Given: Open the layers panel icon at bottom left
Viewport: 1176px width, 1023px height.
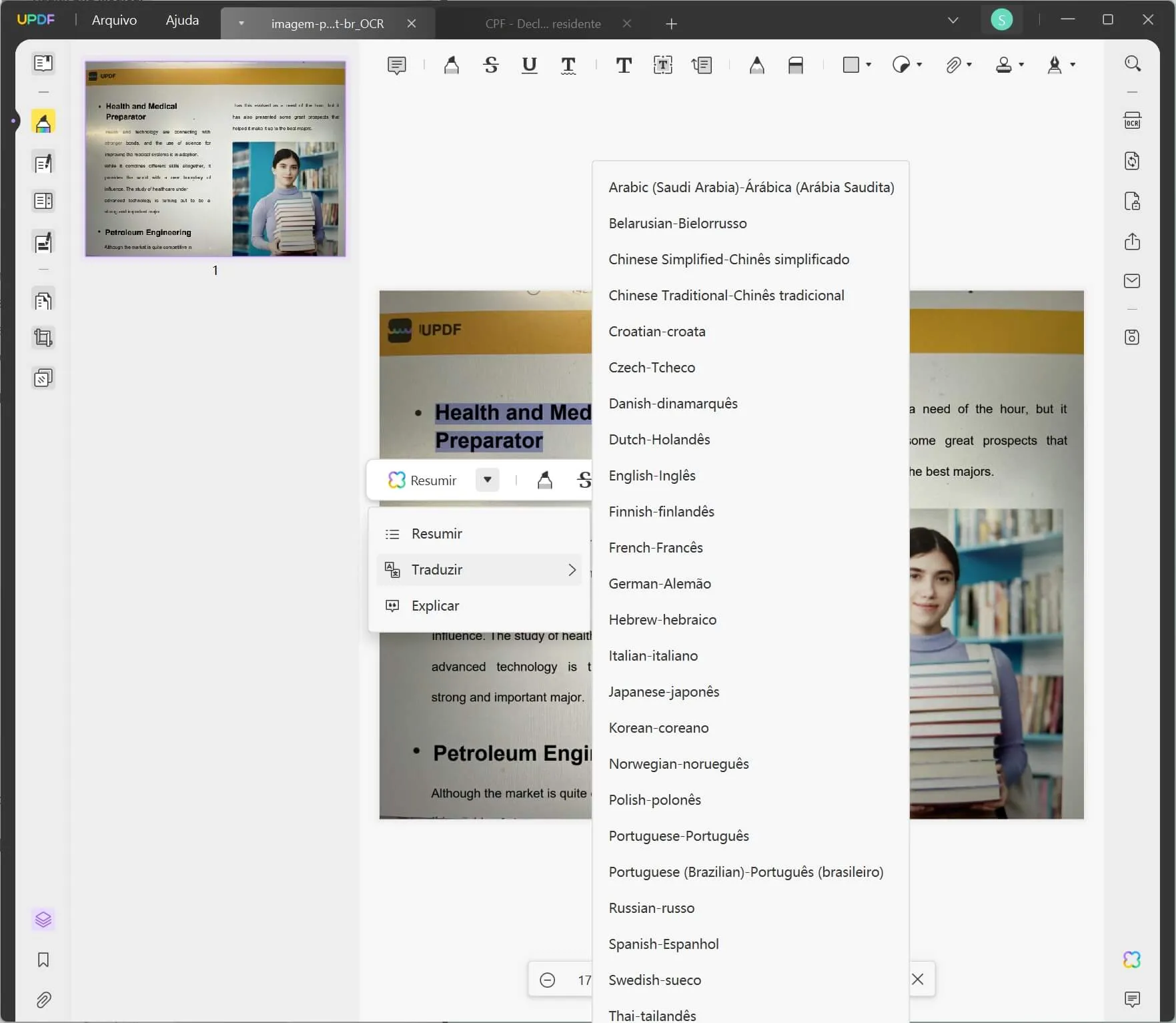Looking at the screenshot, I should click(x=43, y=920).
